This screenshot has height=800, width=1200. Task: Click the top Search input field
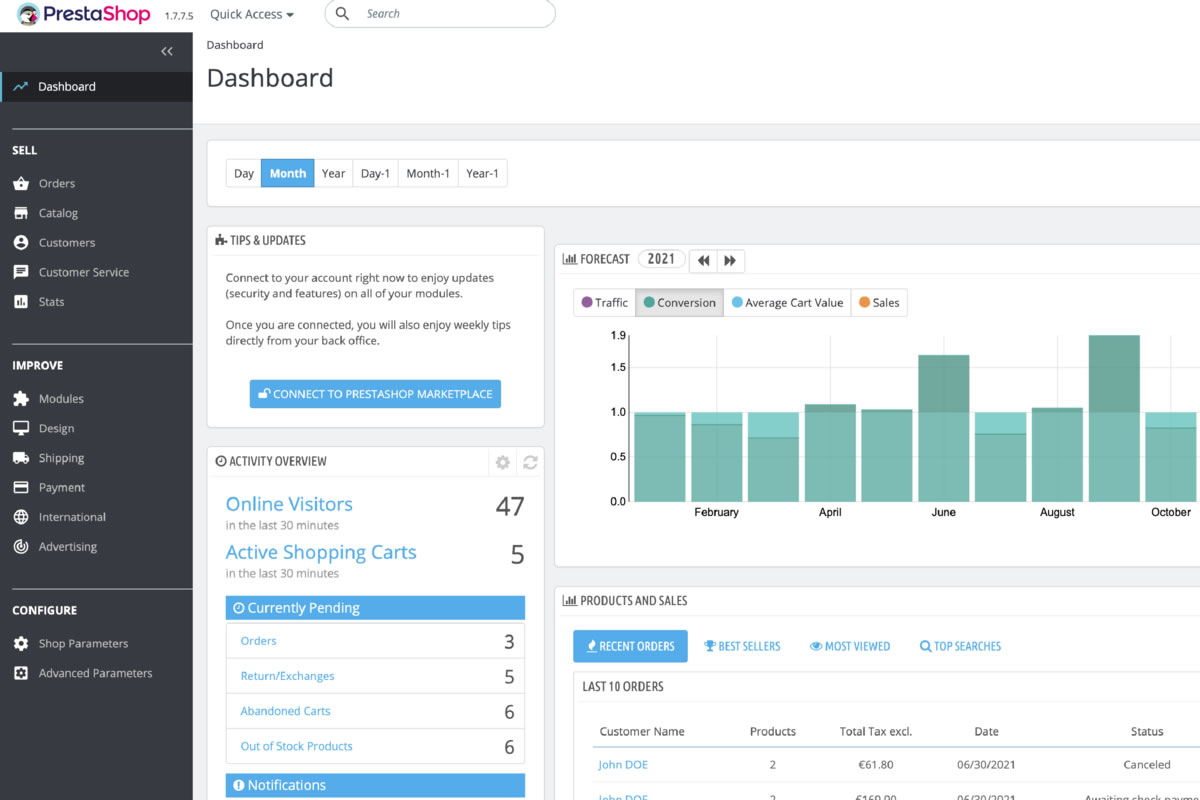[450, 14]
